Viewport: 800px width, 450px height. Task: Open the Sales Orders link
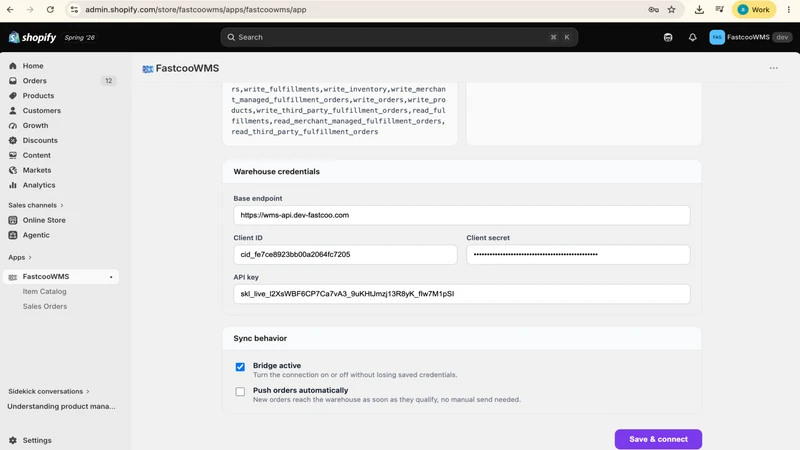click(x=45, y=306)
